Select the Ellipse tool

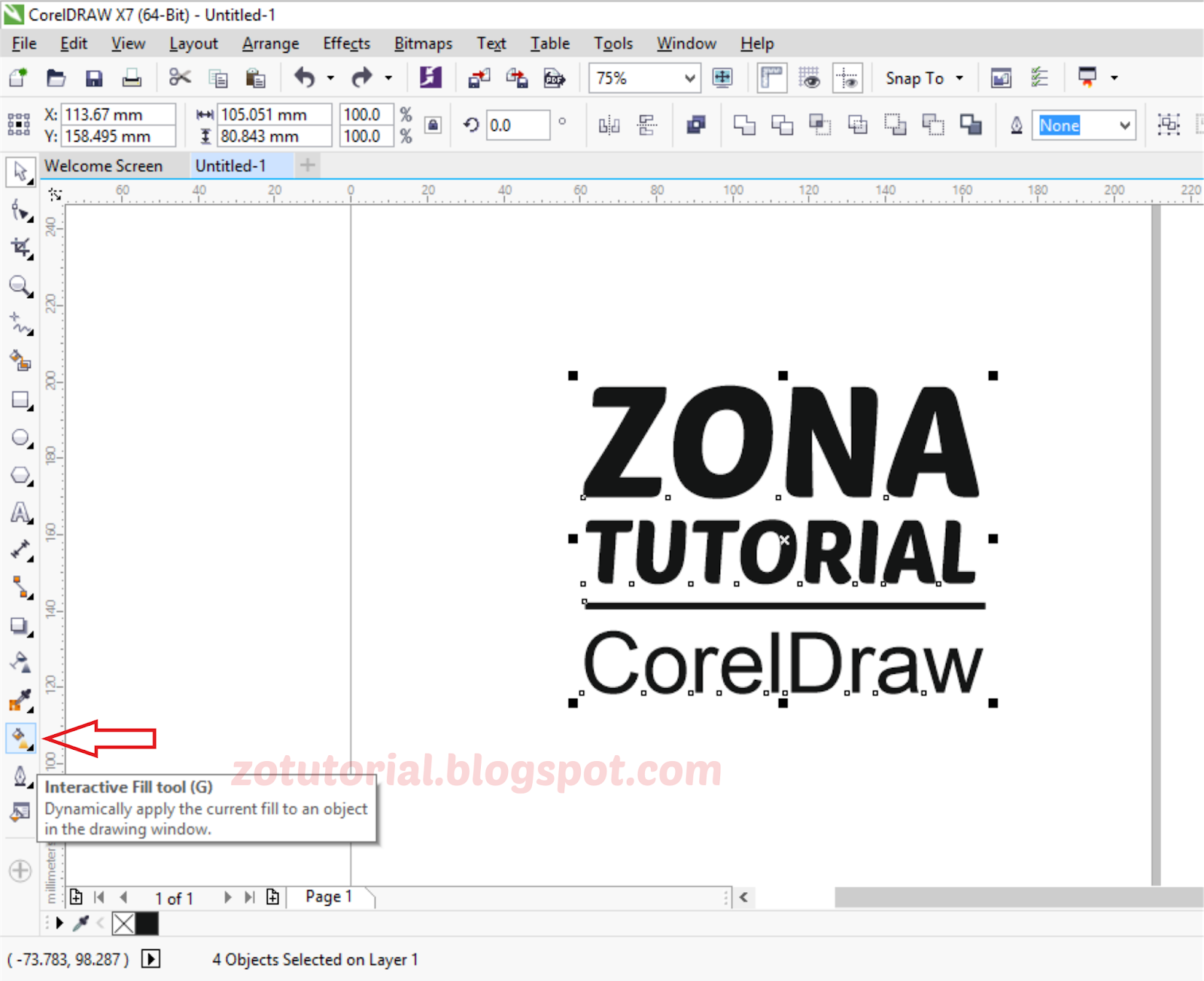(x=20, y=437)
